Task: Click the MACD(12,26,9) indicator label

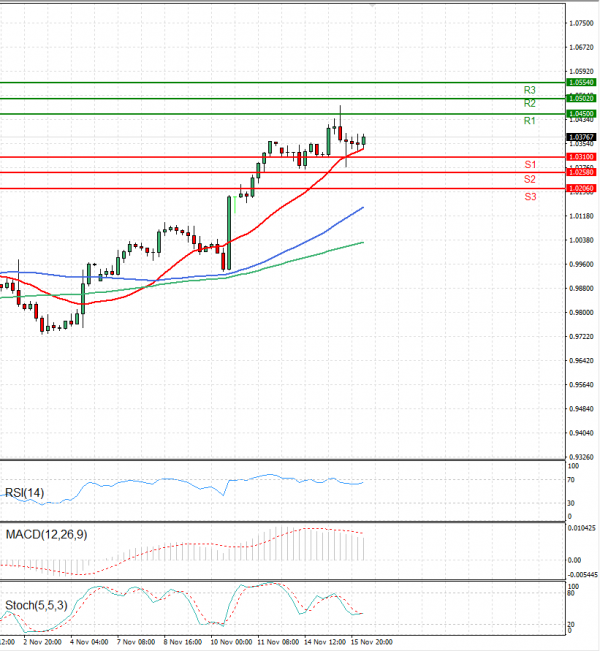Action: click(x=47, y=534)
